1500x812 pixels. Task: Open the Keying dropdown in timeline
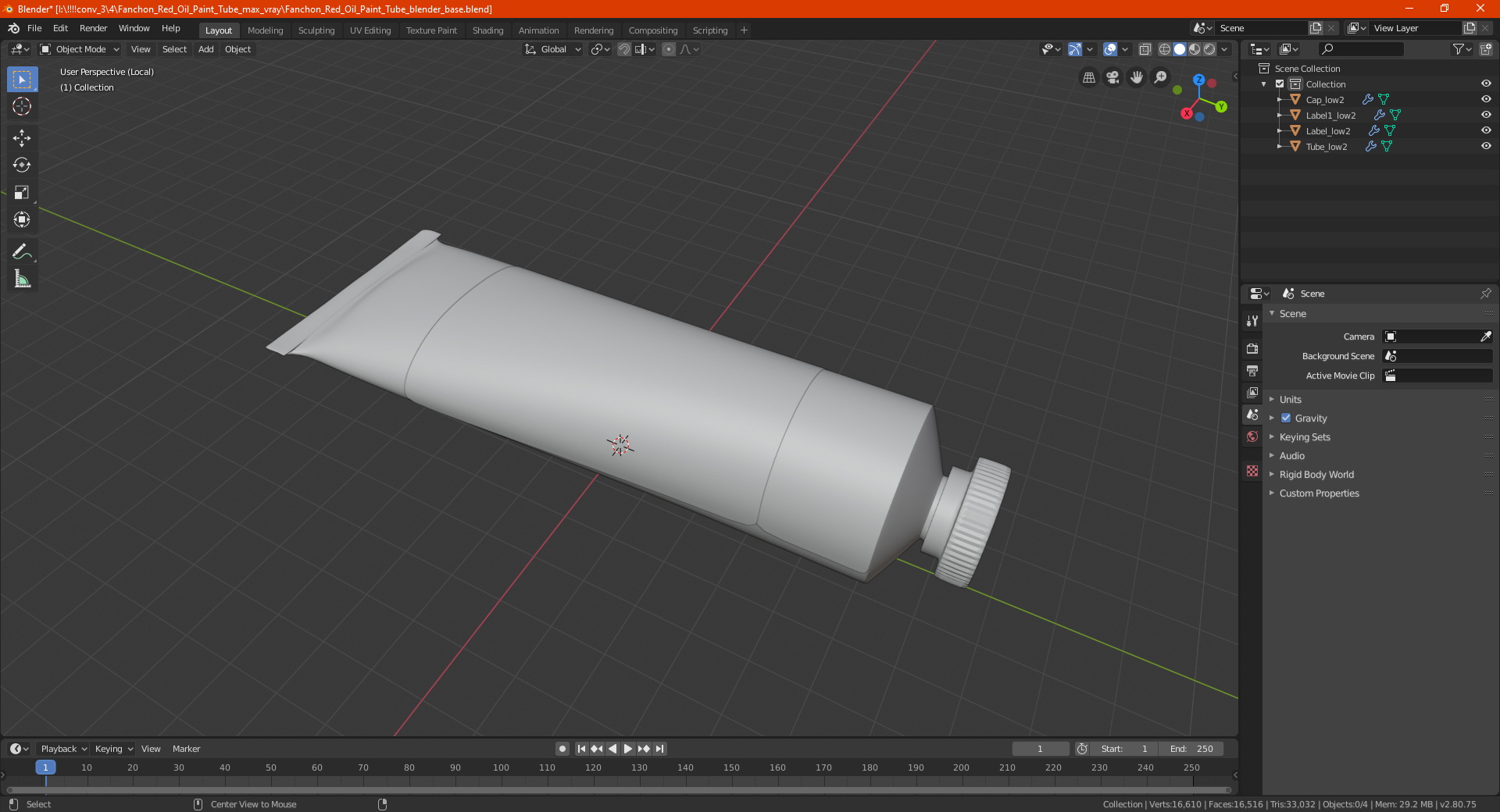[x=113, y=749]
